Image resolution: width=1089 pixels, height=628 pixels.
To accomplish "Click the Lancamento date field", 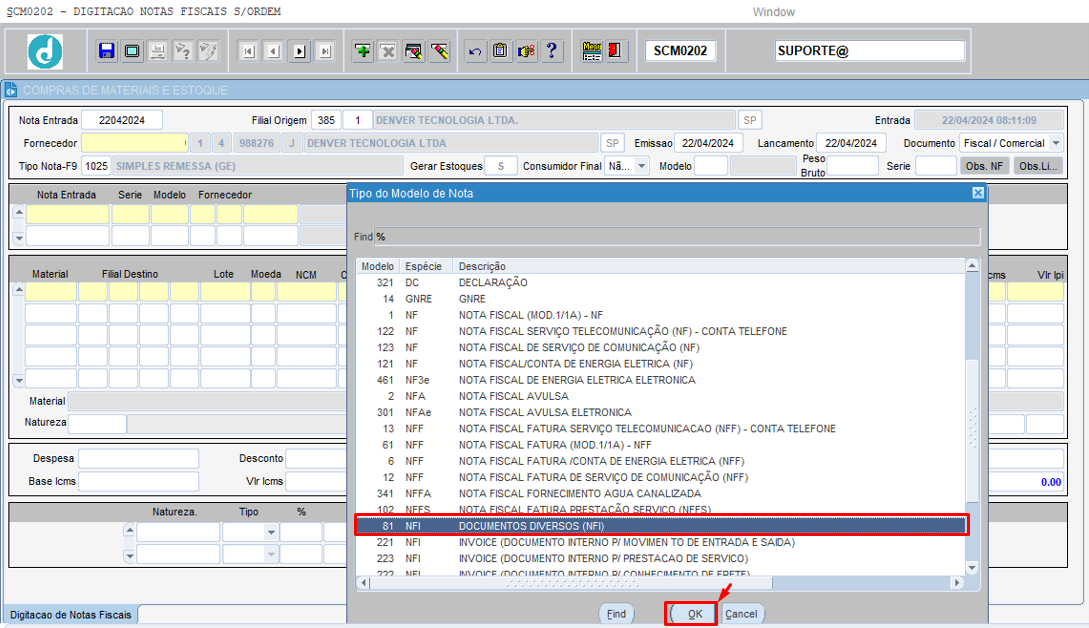I will [851, 143].
